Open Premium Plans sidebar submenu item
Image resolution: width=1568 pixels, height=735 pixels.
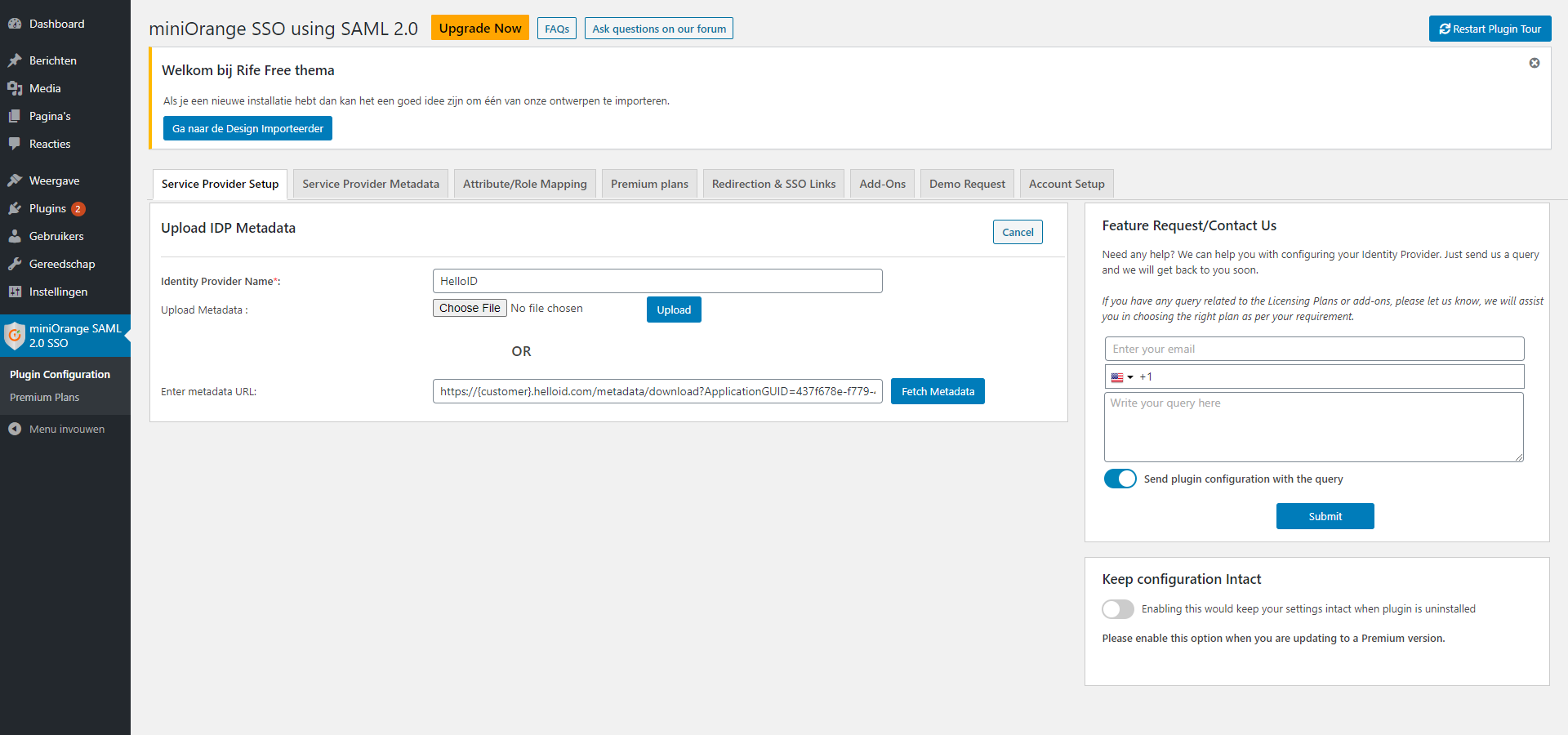pyautogui.click(x=44, y=397)
